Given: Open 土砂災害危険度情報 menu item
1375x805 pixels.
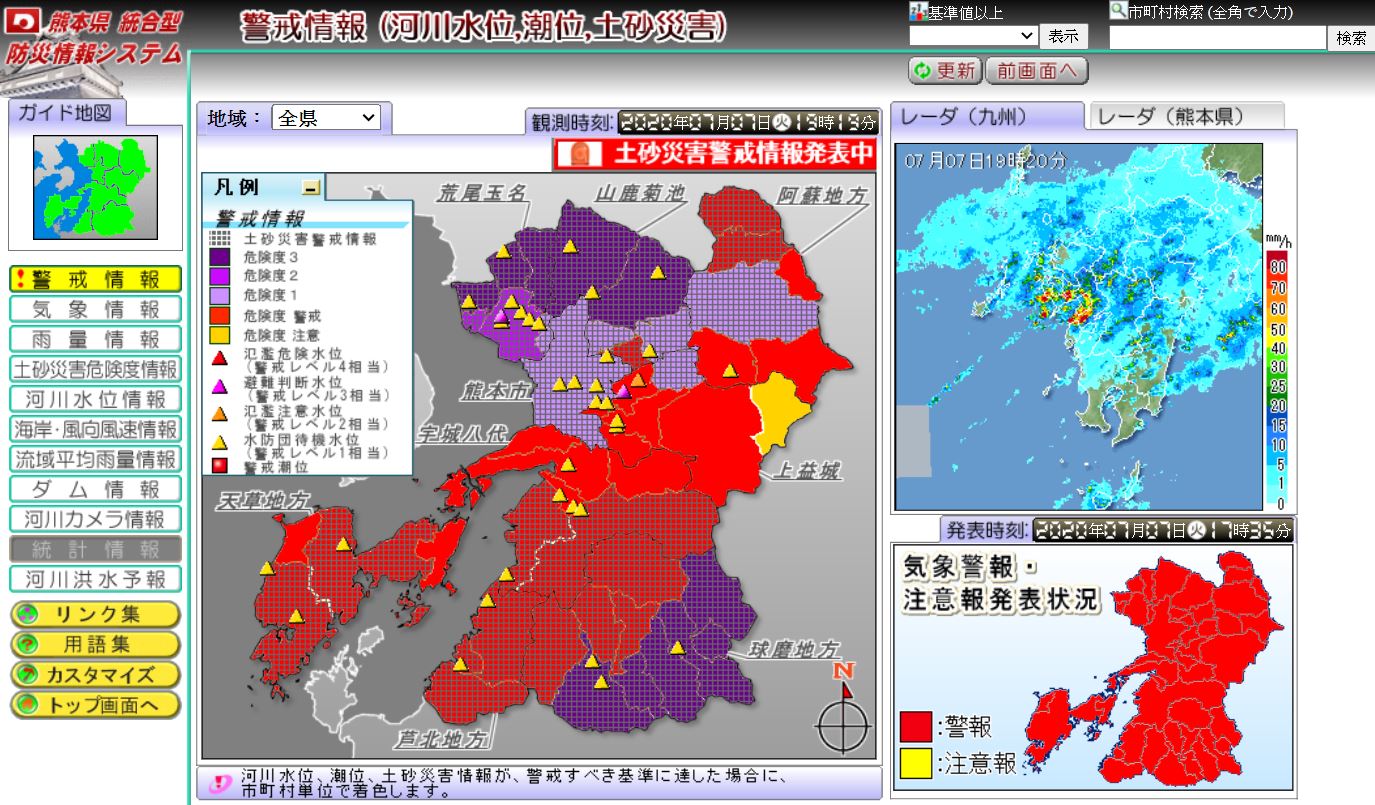Looking at the screenshot, I should tap(95, 369).
